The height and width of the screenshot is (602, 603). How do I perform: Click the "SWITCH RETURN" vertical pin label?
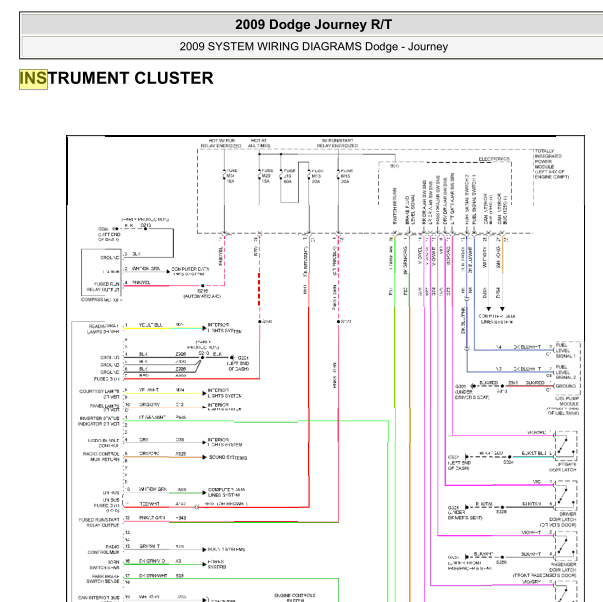coord(395,206)
